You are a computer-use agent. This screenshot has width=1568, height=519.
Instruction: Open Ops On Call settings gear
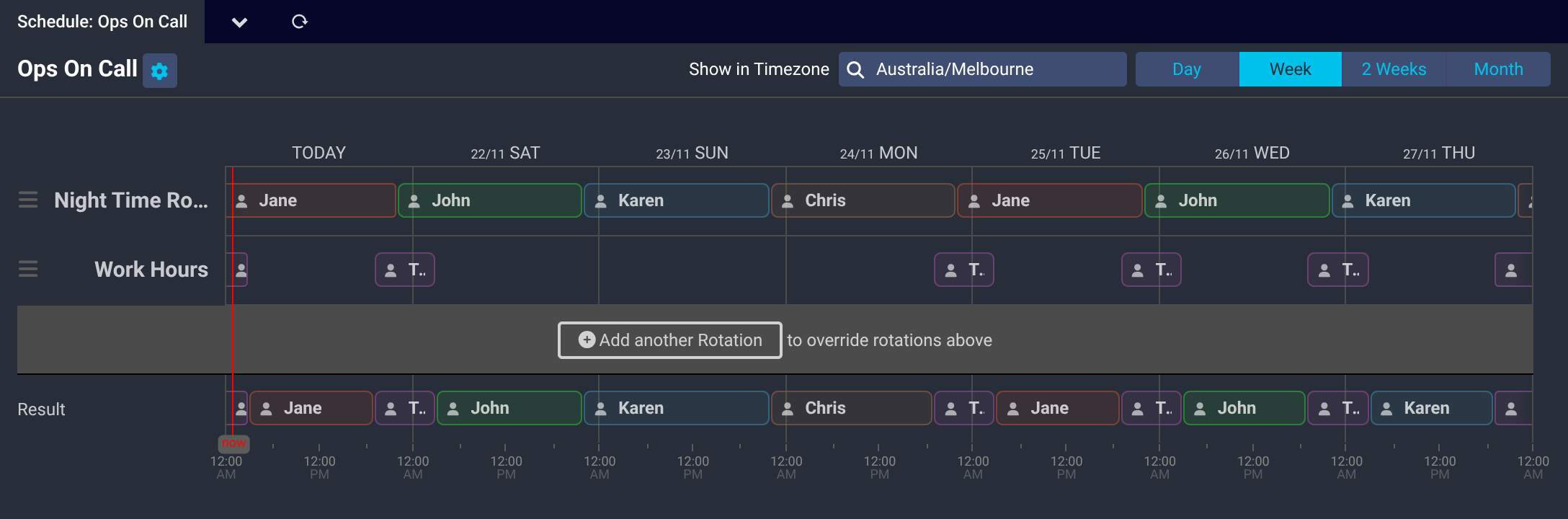159,71
